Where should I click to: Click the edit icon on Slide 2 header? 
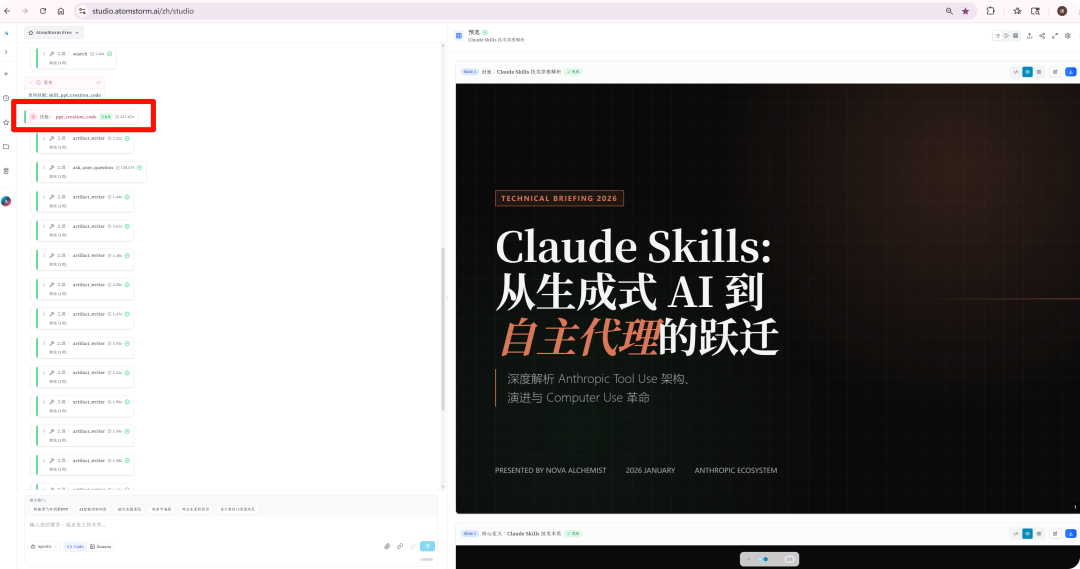(x=1055, y=533)
